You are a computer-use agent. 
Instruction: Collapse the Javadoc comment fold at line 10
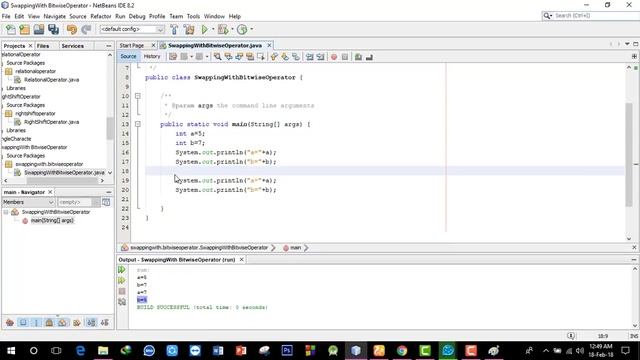pos(138,96)
